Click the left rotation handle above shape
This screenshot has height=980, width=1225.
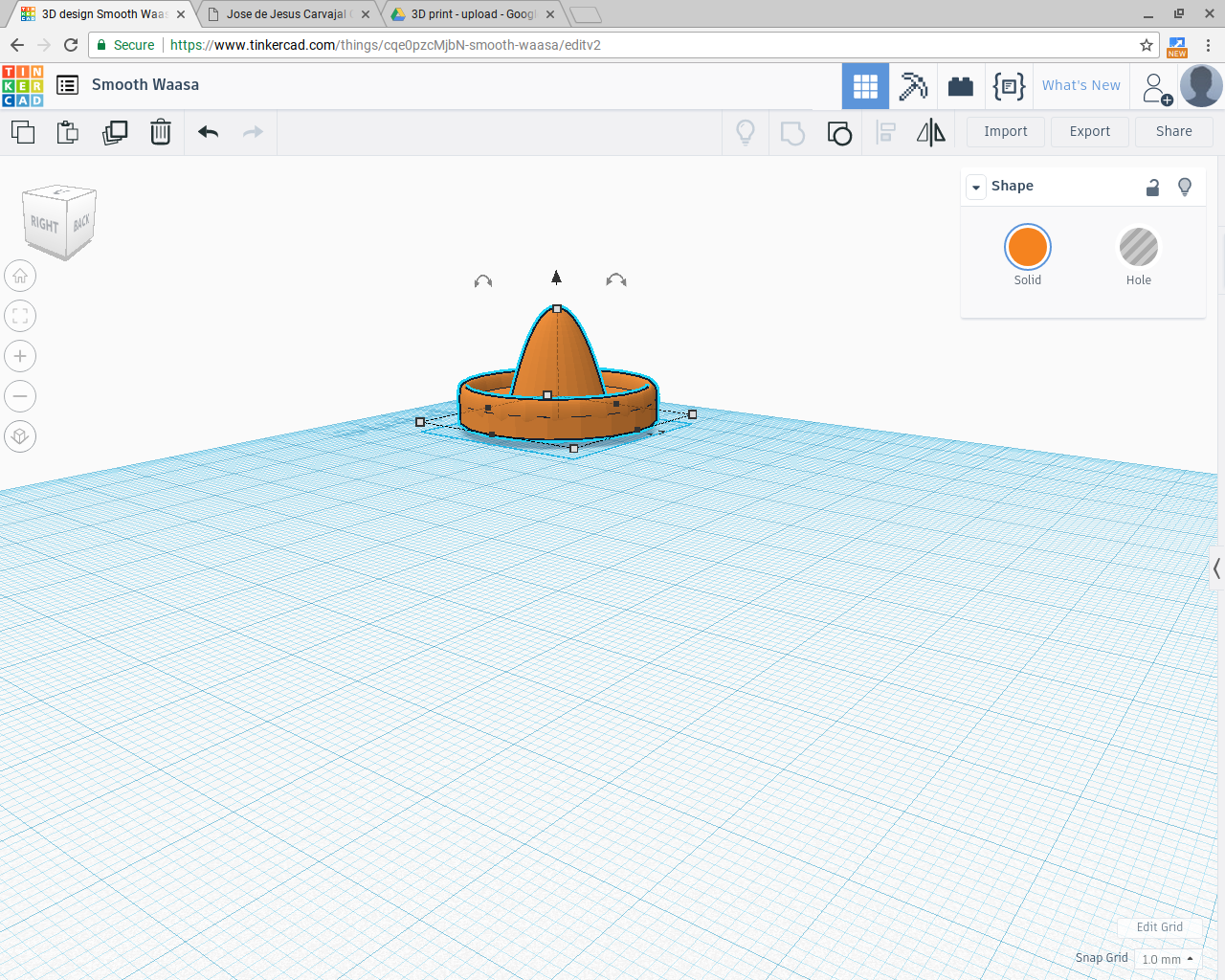tap(483, 280)
